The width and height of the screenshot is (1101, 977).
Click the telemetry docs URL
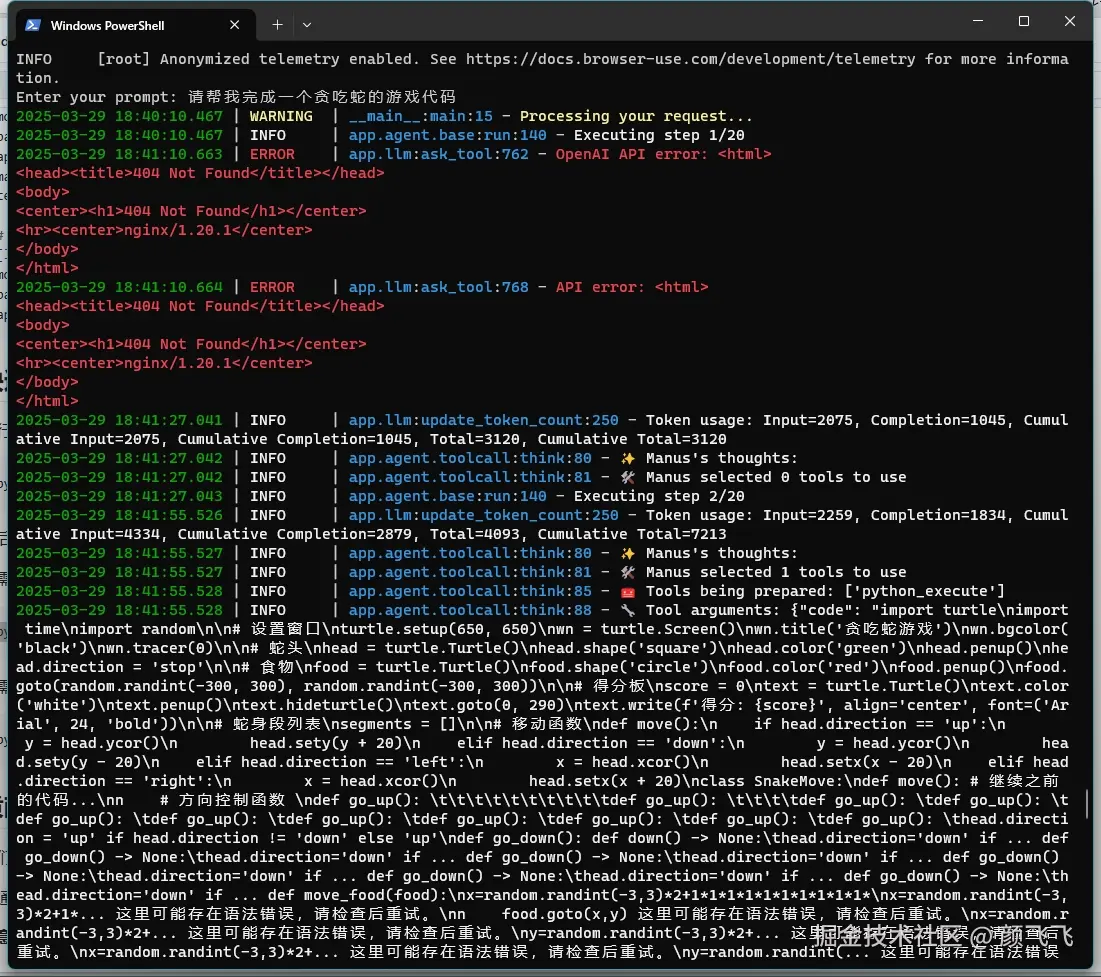pyautogui.click(x=690, y=59)
